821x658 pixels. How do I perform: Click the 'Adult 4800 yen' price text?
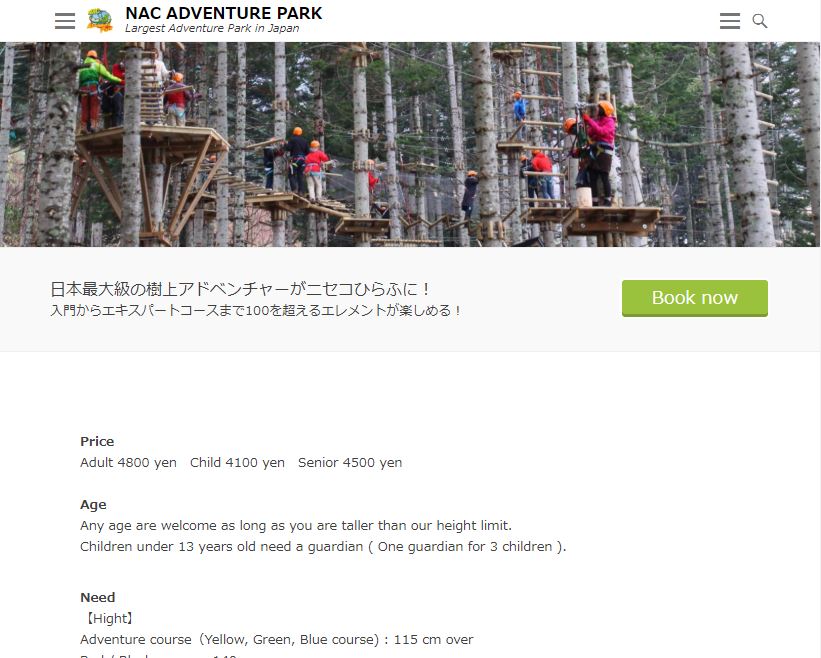coord(128,463)
